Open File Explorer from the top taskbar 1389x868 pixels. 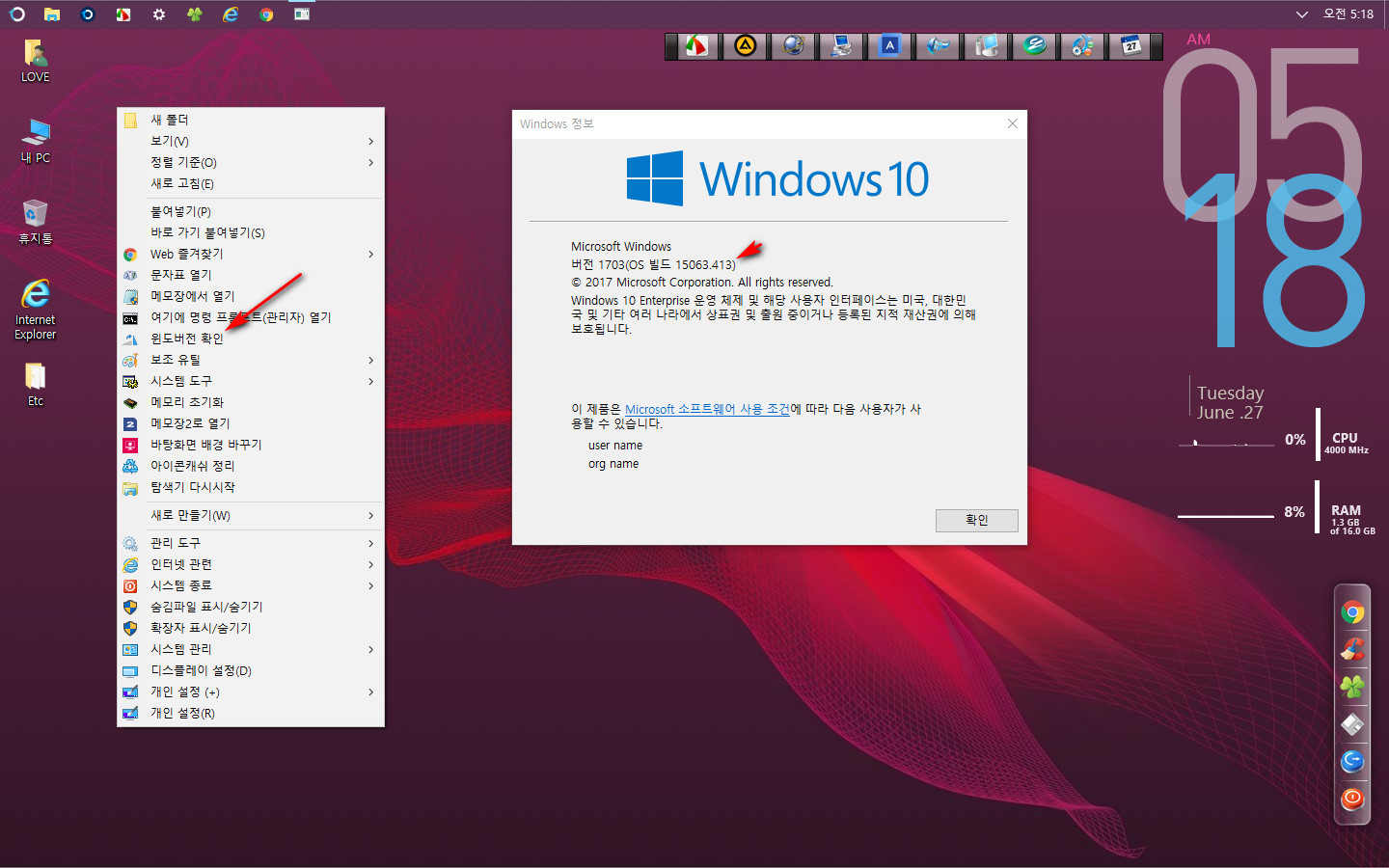click(52, 14)
